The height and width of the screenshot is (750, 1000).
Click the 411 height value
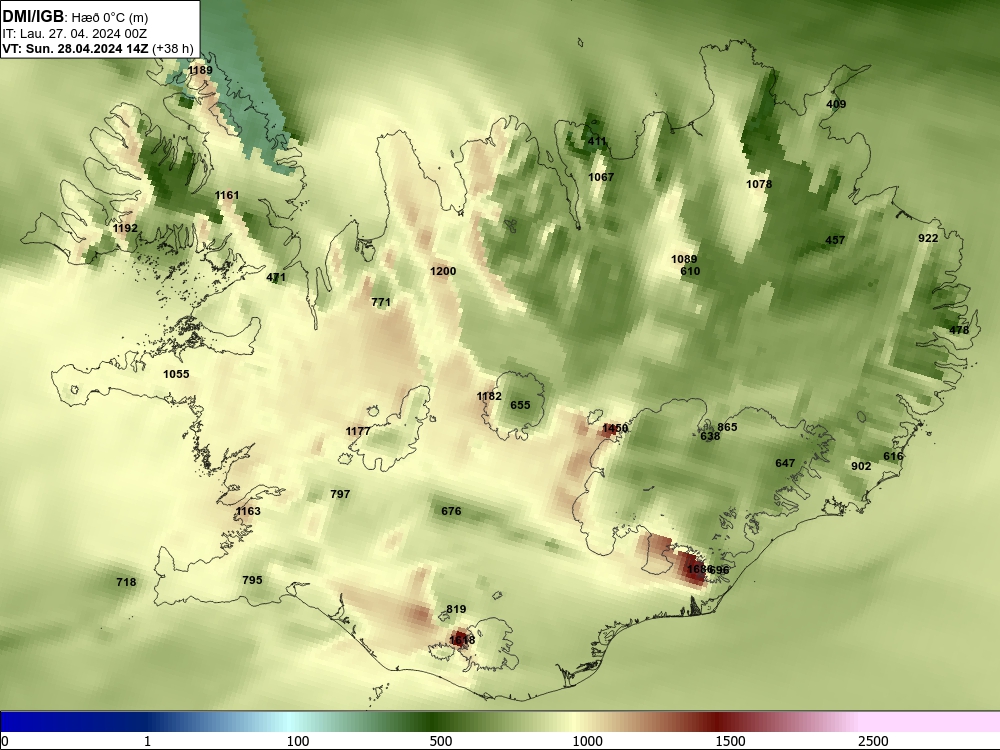(597, 142)
